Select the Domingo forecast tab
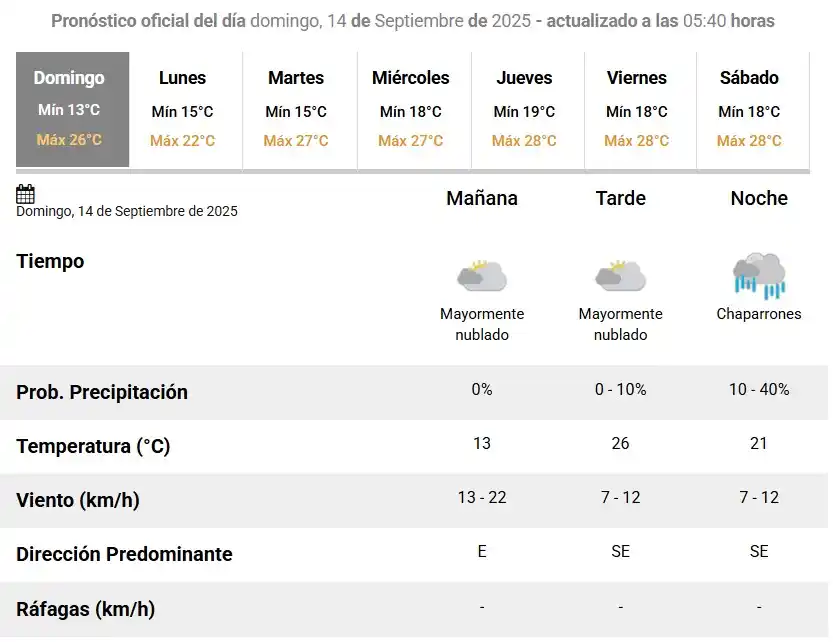This screenshot has height=642, width=833. 71,109
